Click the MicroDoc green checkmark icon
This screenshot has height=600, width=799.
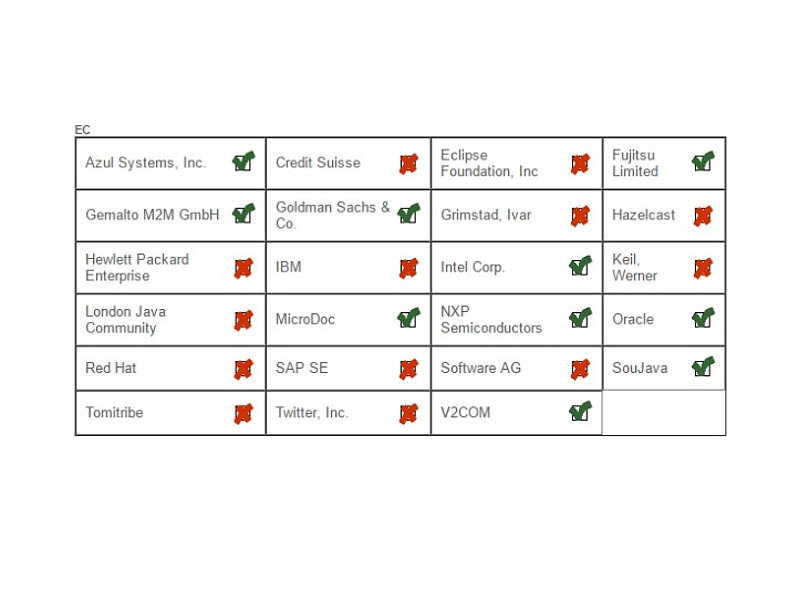408,319
